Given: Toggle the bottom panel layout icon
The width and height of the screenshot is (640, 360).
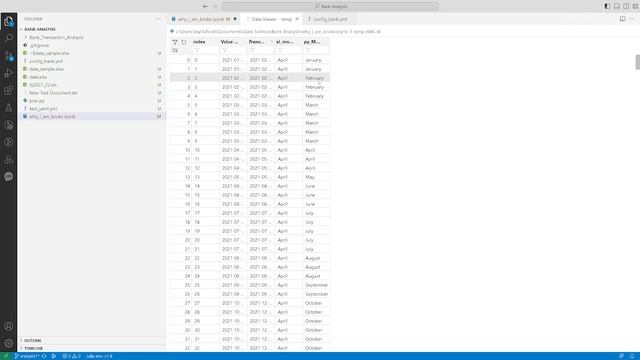Looking at the screenshot, I should (x=617, y=6).
